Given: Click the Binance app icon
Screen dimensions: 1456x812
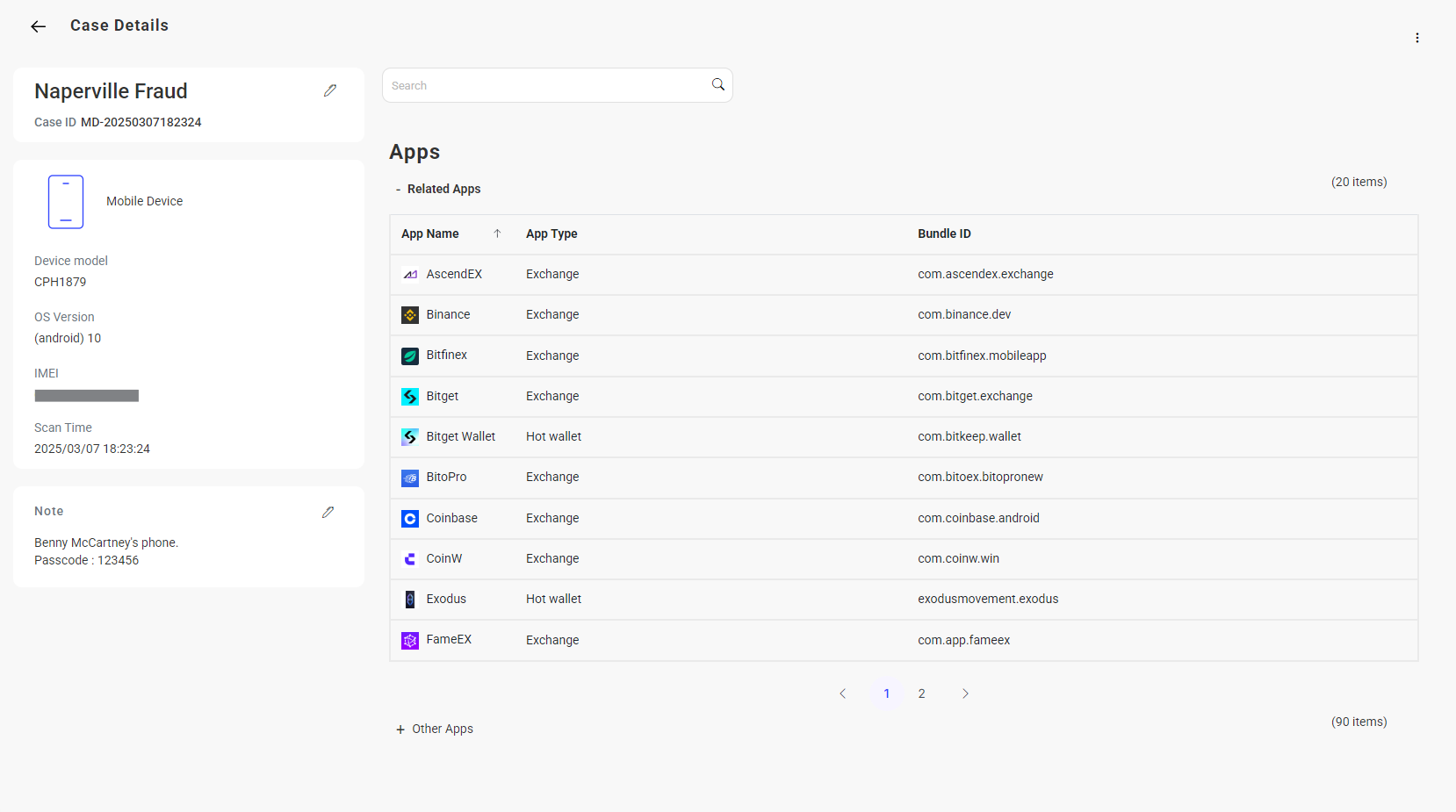Looking at the screenshot, I should tap(410, 315).
